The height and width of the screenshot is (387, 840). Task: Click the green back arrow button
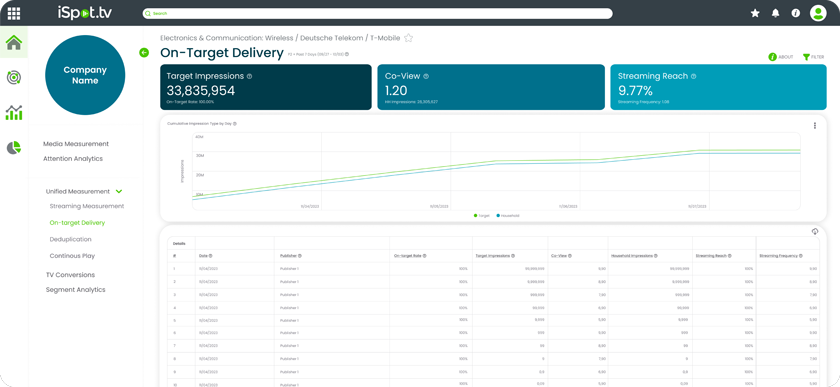(x=144, y=53)
